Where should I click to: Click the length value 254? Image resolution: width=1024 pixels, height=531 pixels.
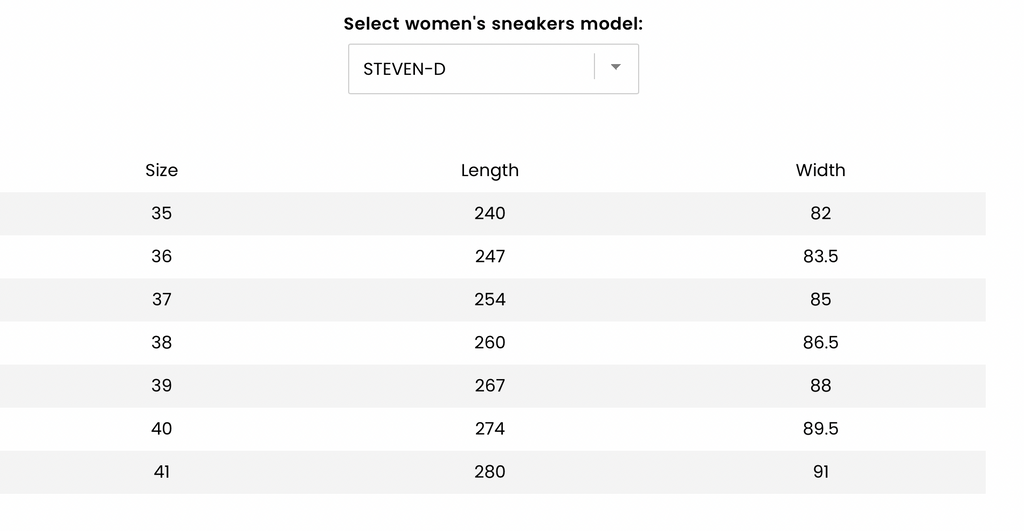[490, 300]
